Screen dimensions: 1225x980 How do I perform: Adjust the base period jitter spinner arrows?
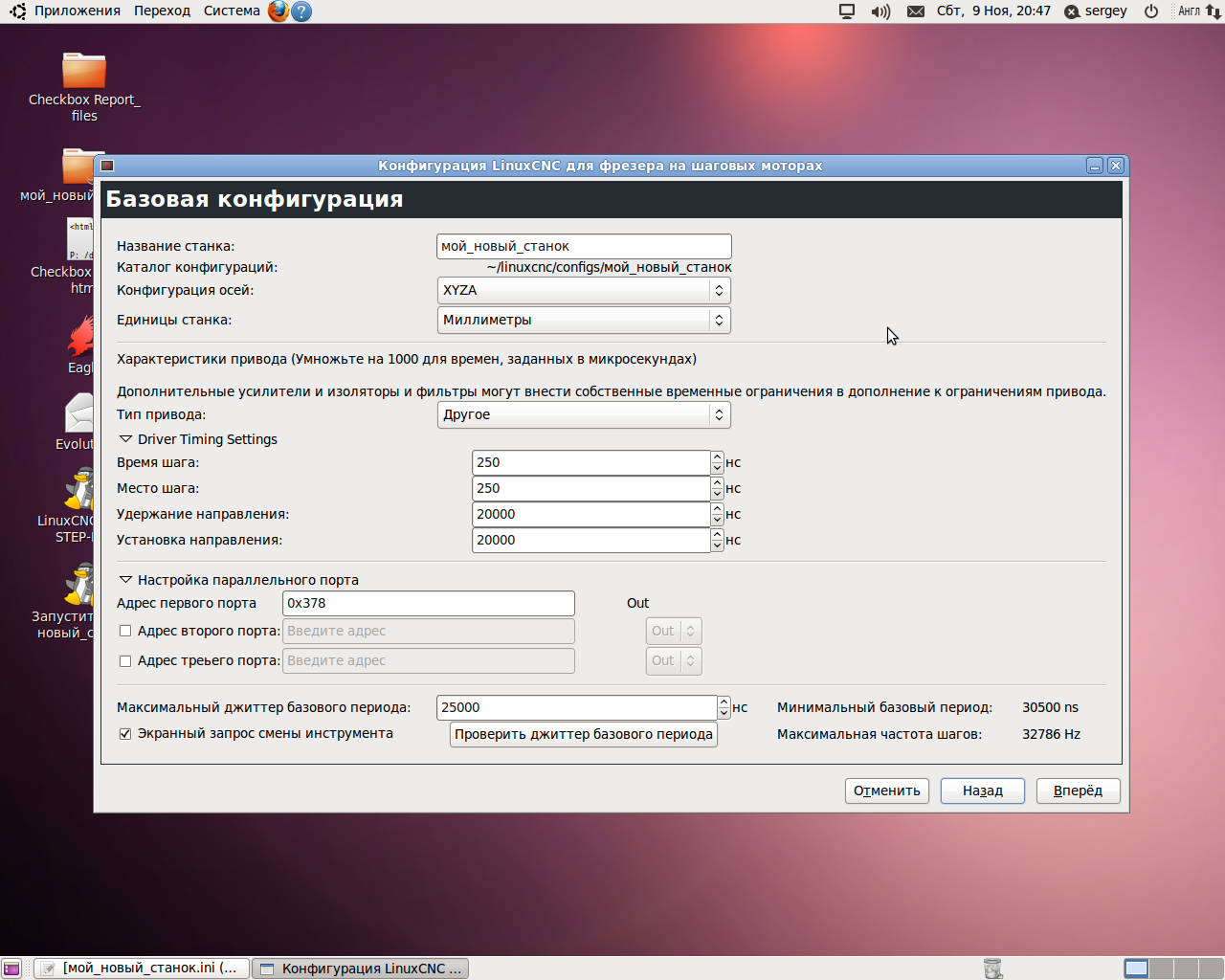[724, 707]
